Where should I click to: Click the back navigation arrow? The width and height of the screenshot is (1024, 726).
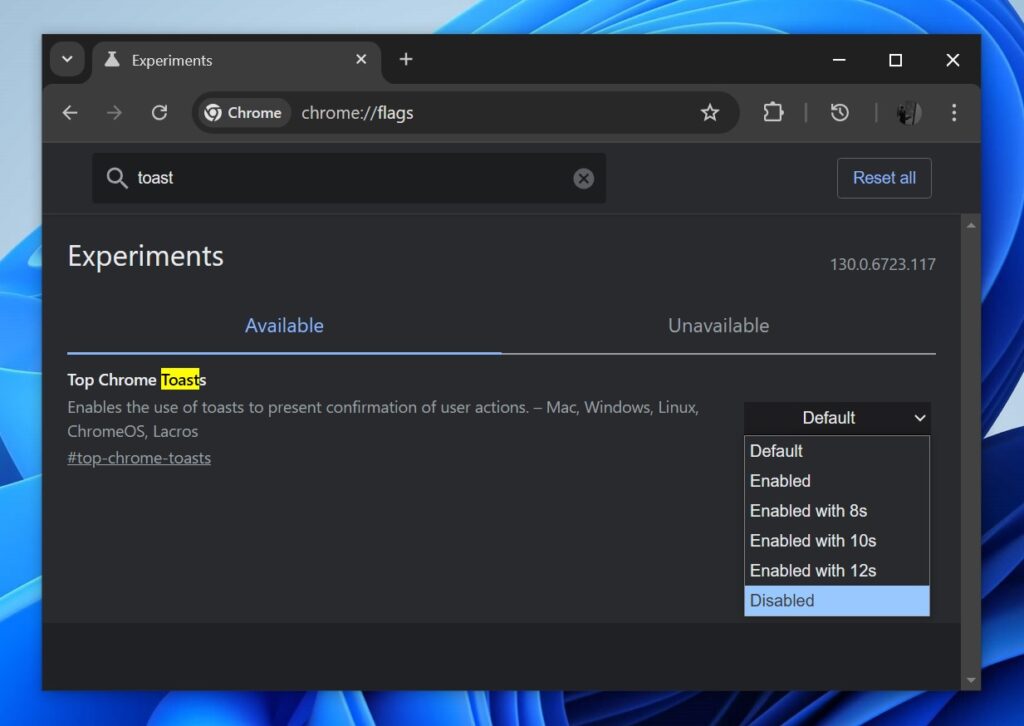tap(69, 112)
